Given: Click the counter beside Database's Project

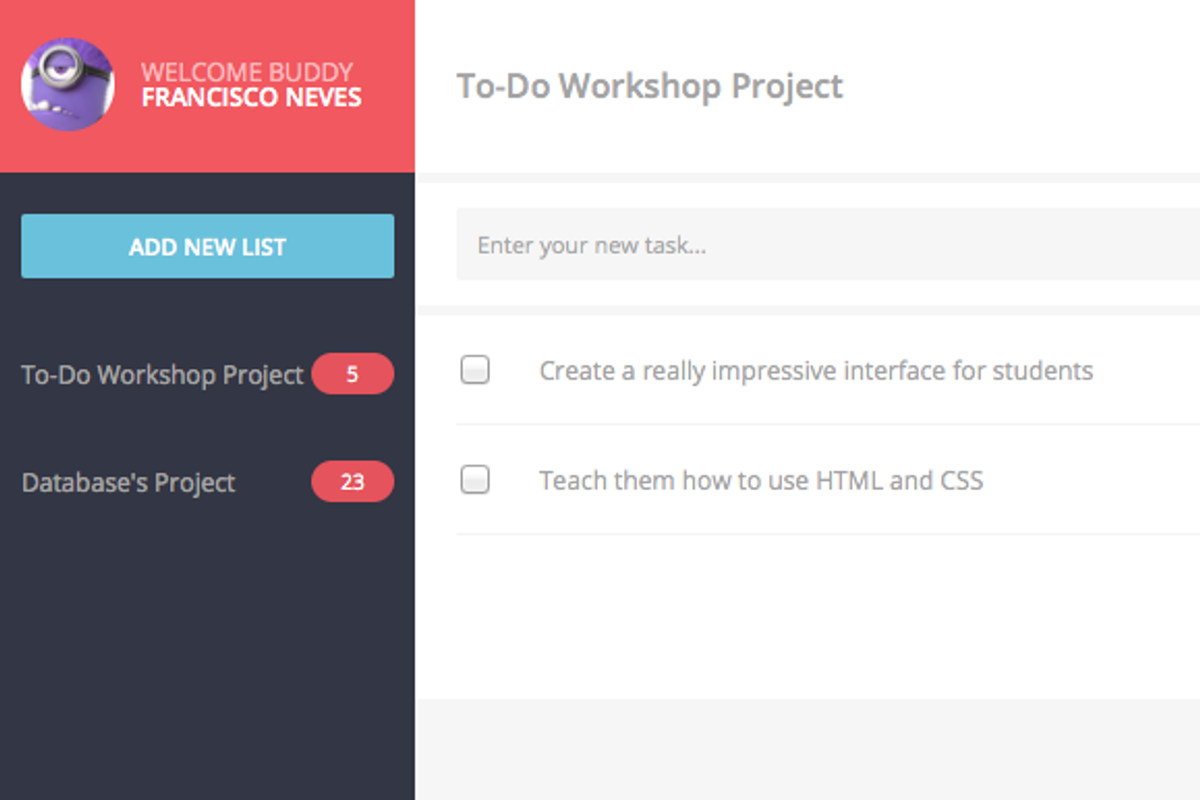Looking at the screenshot, I should click(352, 482).
